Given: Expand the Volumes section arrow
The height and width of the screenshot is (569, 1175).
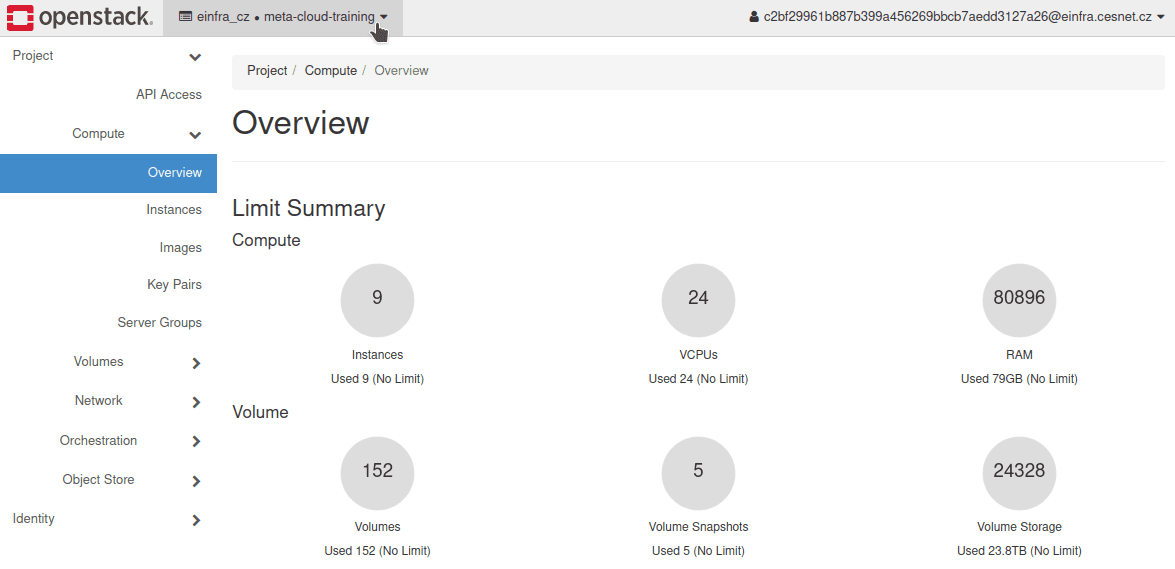Looking at the screenshot, I should (196, 363).
